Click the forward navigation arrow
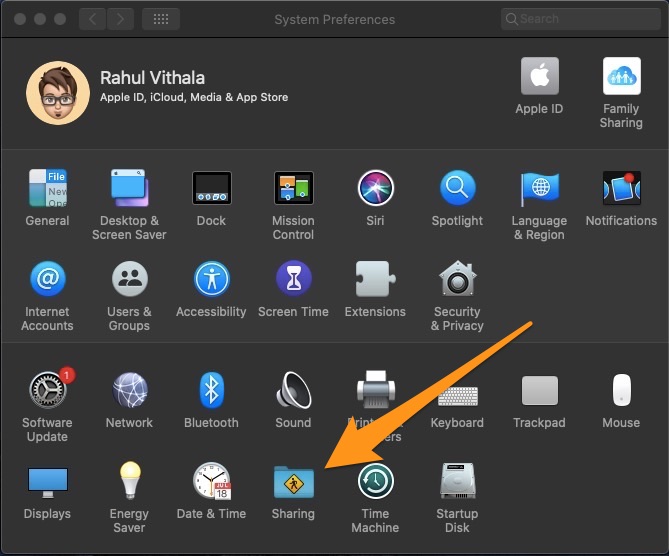Screen dimensions: 669x556 pyautogui.click(x=121, y=19)
